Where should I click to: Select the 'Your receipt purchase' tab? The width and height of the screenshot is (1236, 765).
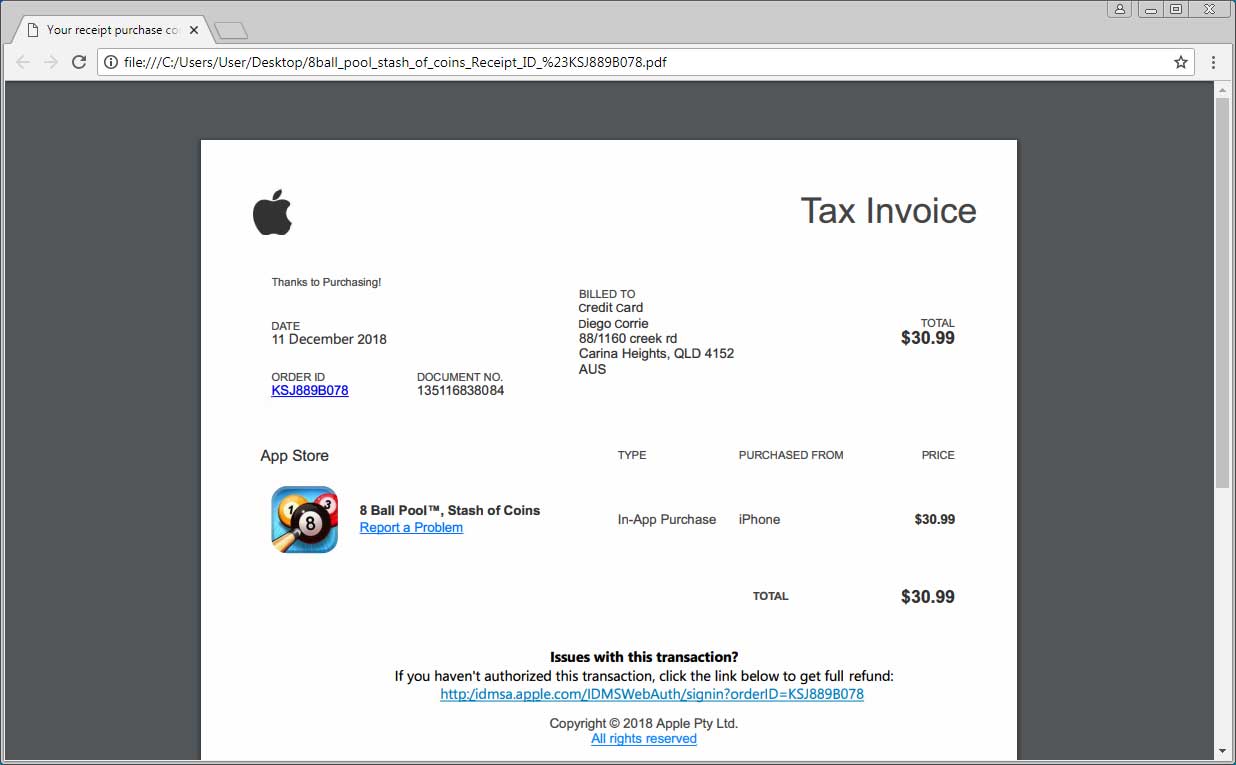[x=103, y=30]
